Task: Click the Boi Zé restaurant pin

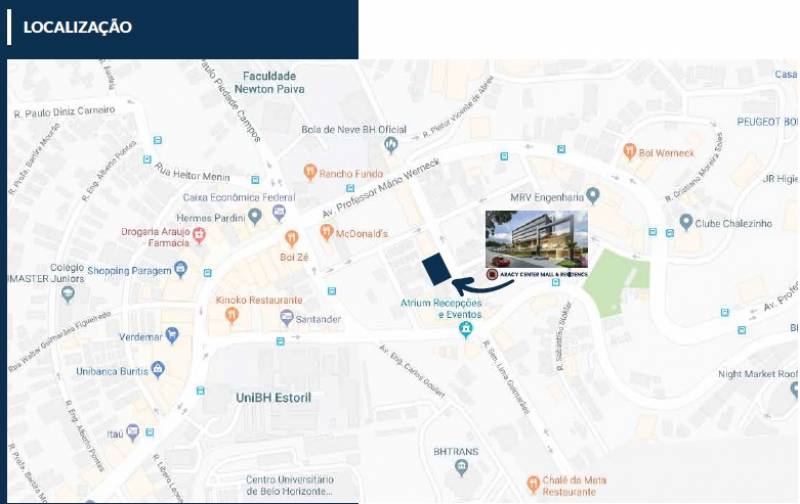Action: (291, 238)
